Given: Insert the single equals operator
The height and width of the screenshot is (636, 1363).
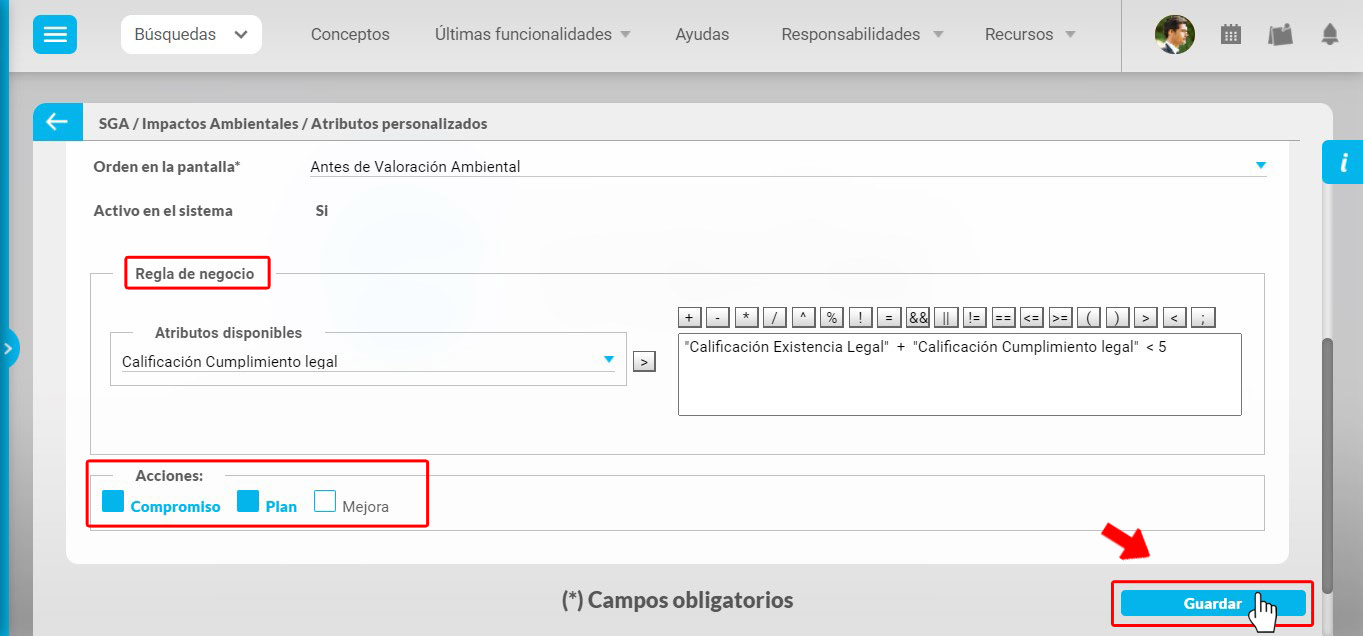Looking at the screenshot, I should coord(889,317).
